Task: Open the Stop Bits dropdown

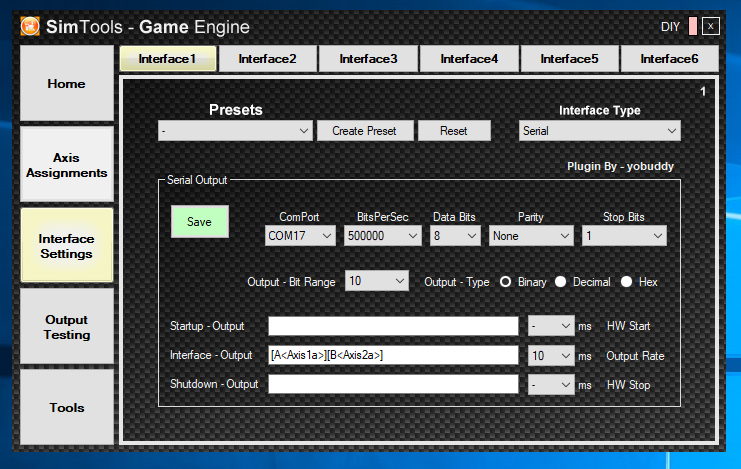Action: pos(624,235)
